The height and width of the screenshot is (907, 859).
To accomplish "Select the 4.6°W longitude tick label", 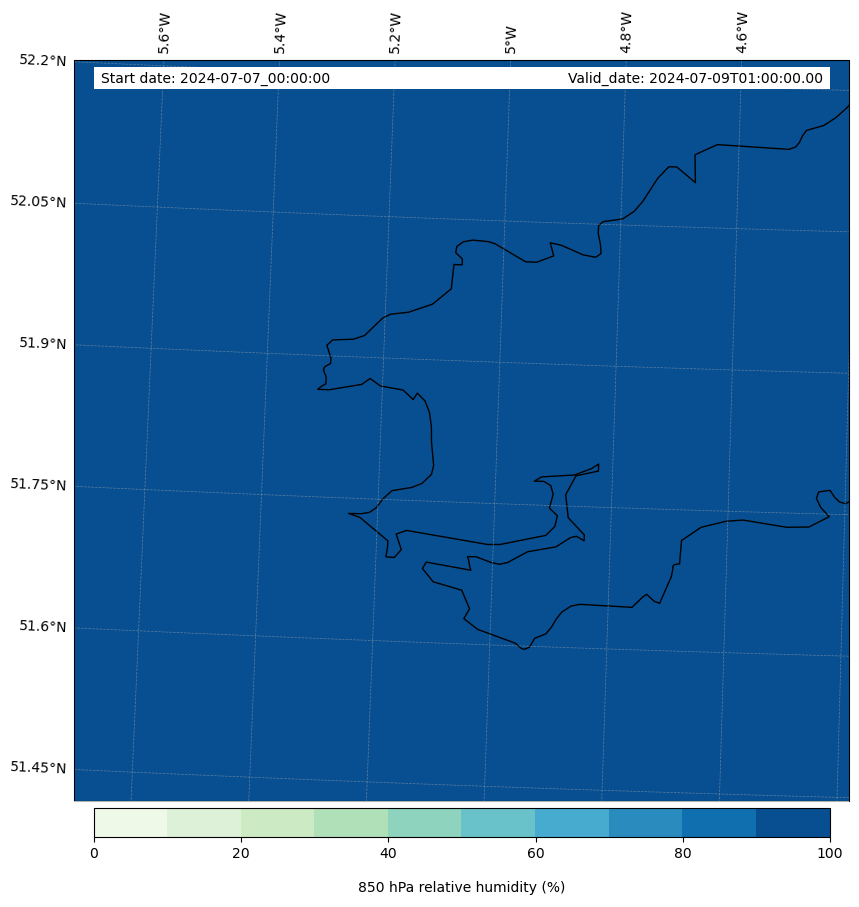I will click(x=742, y=33).
